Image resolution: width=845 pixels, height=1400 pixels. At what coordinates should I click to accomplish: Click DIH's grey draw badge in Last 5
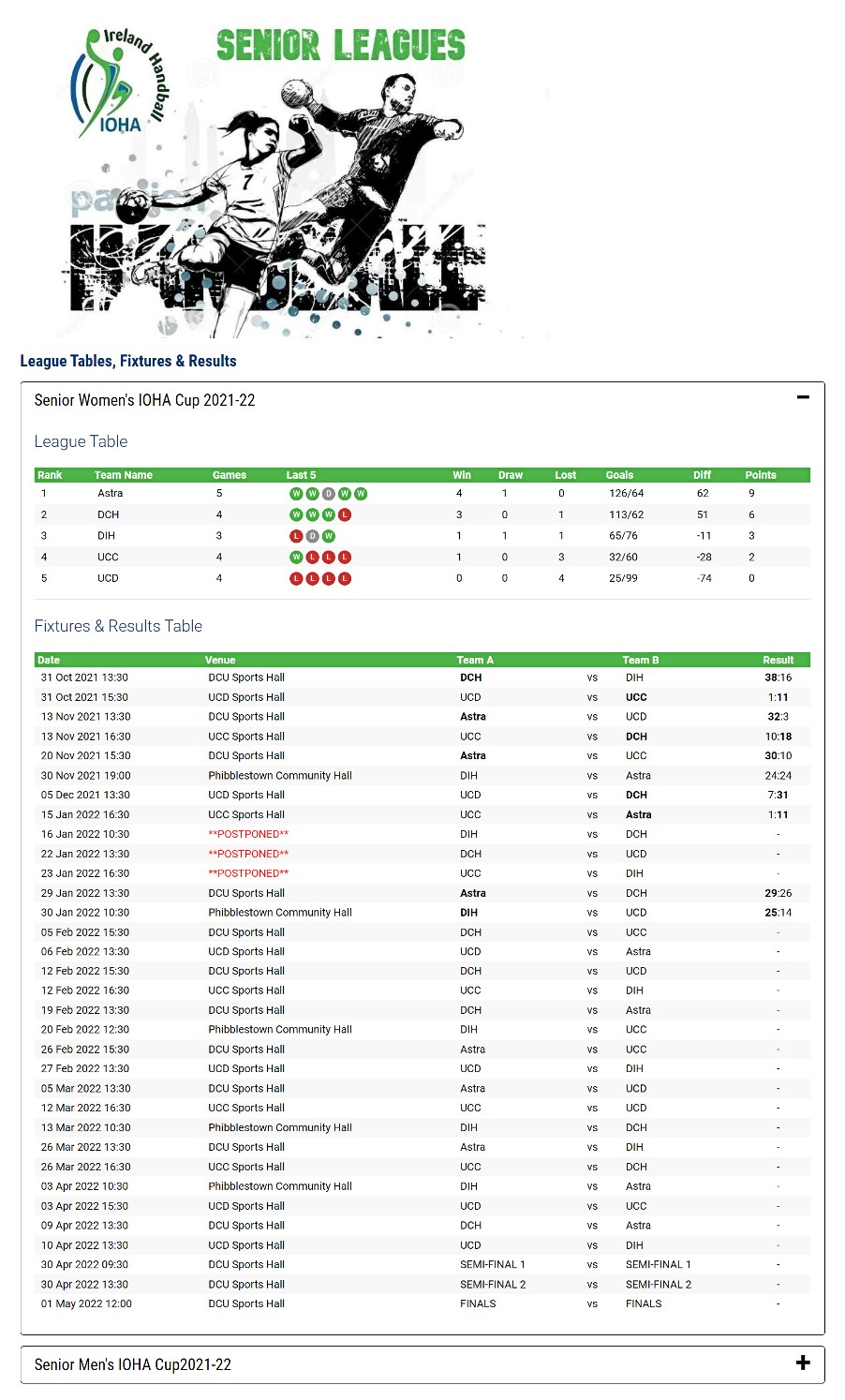tap(313, 536)
